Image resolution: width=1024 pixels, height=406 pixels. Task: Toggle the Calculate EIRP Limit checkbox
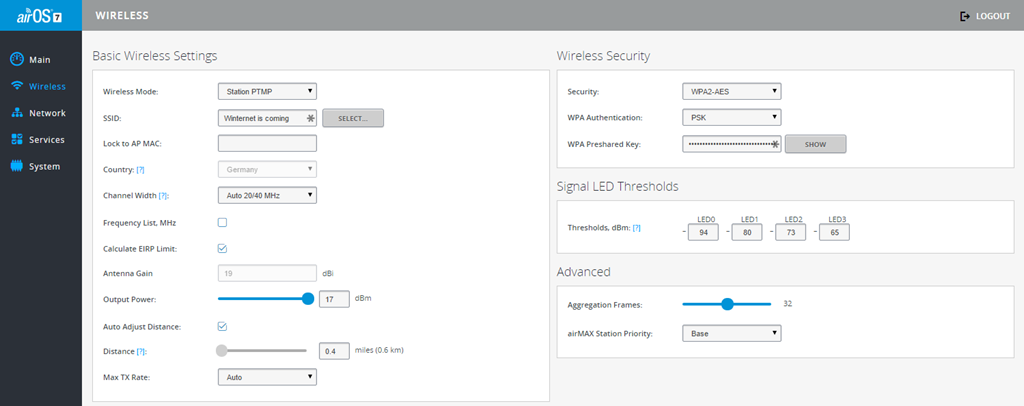pos(222,249)
